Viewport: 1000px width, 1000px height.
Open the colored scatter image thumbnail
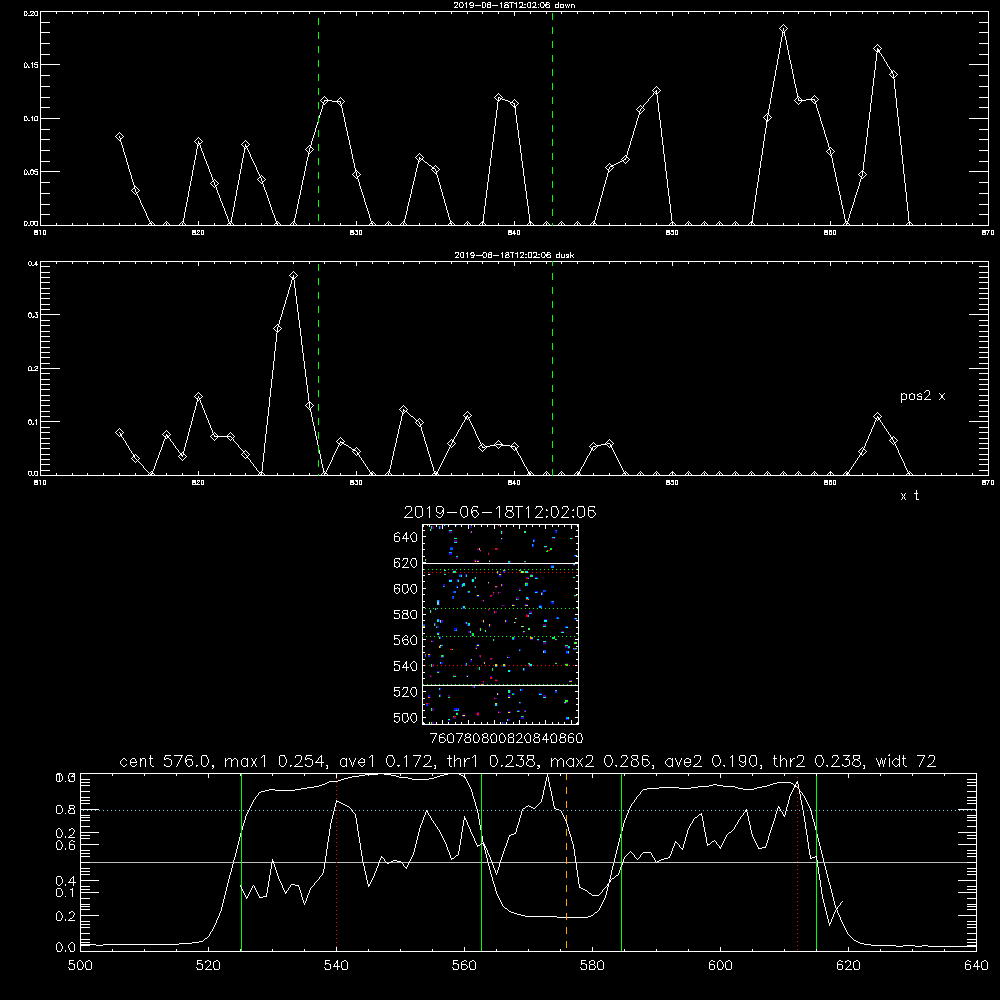500,624
